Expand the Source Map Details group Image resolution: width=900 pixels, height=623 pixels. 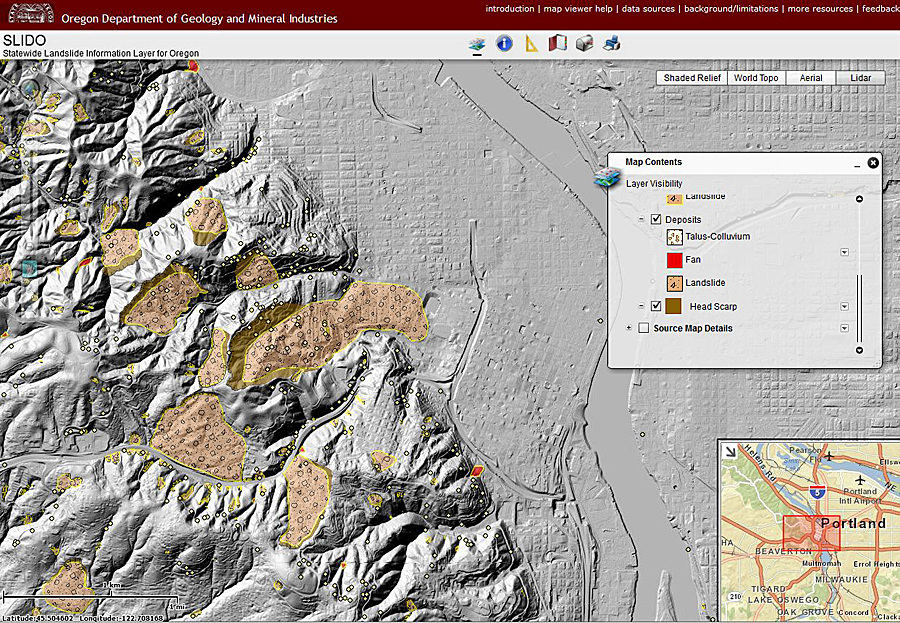pyautogui.click(x=627, y=328)
